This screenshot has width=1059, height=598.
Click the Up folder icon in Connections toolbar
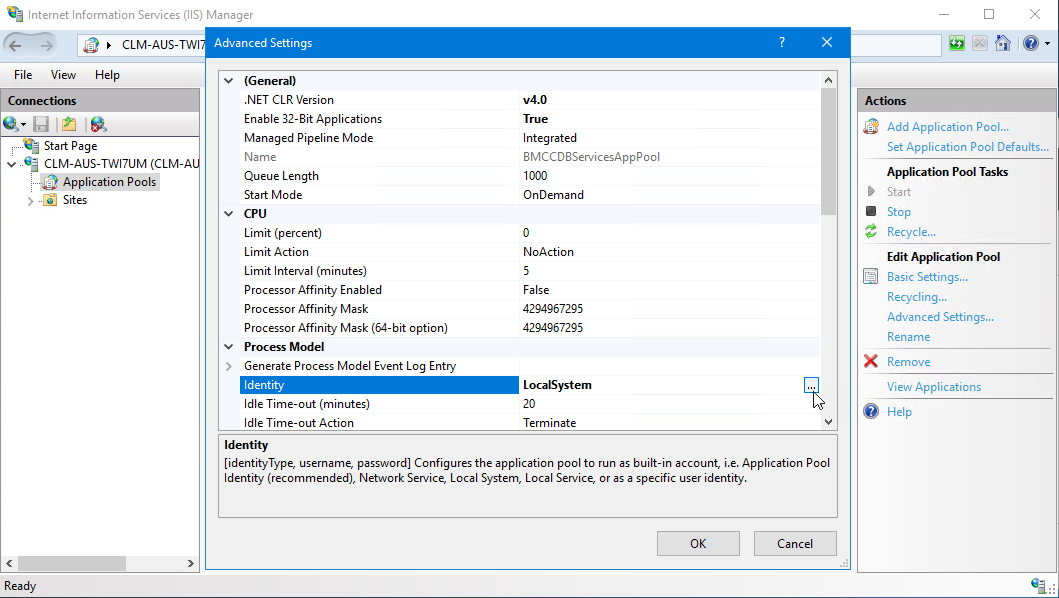click(69, 124)
